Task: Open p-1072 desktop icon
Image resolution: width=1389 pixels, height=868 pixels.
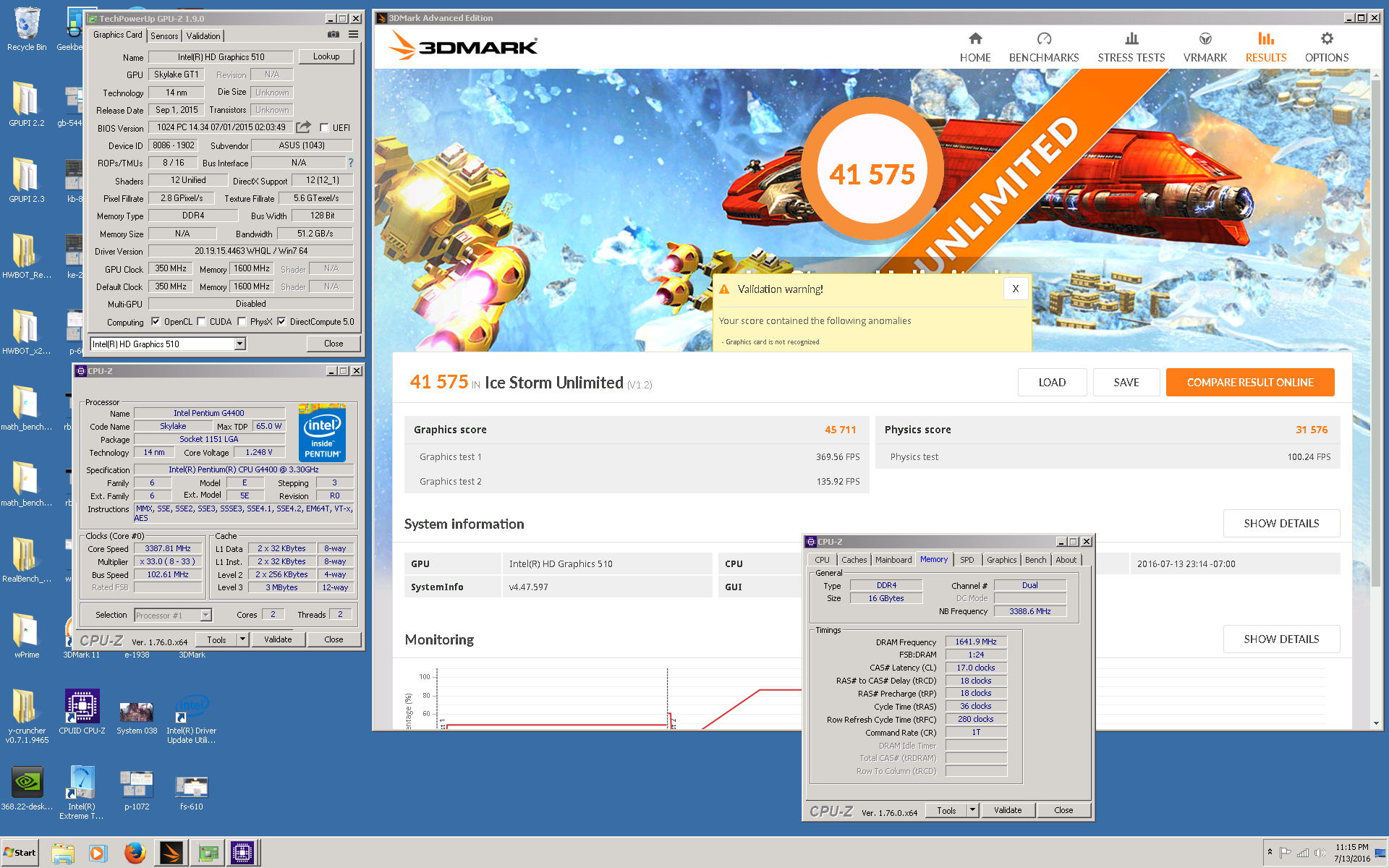Action: pos(137,790)
